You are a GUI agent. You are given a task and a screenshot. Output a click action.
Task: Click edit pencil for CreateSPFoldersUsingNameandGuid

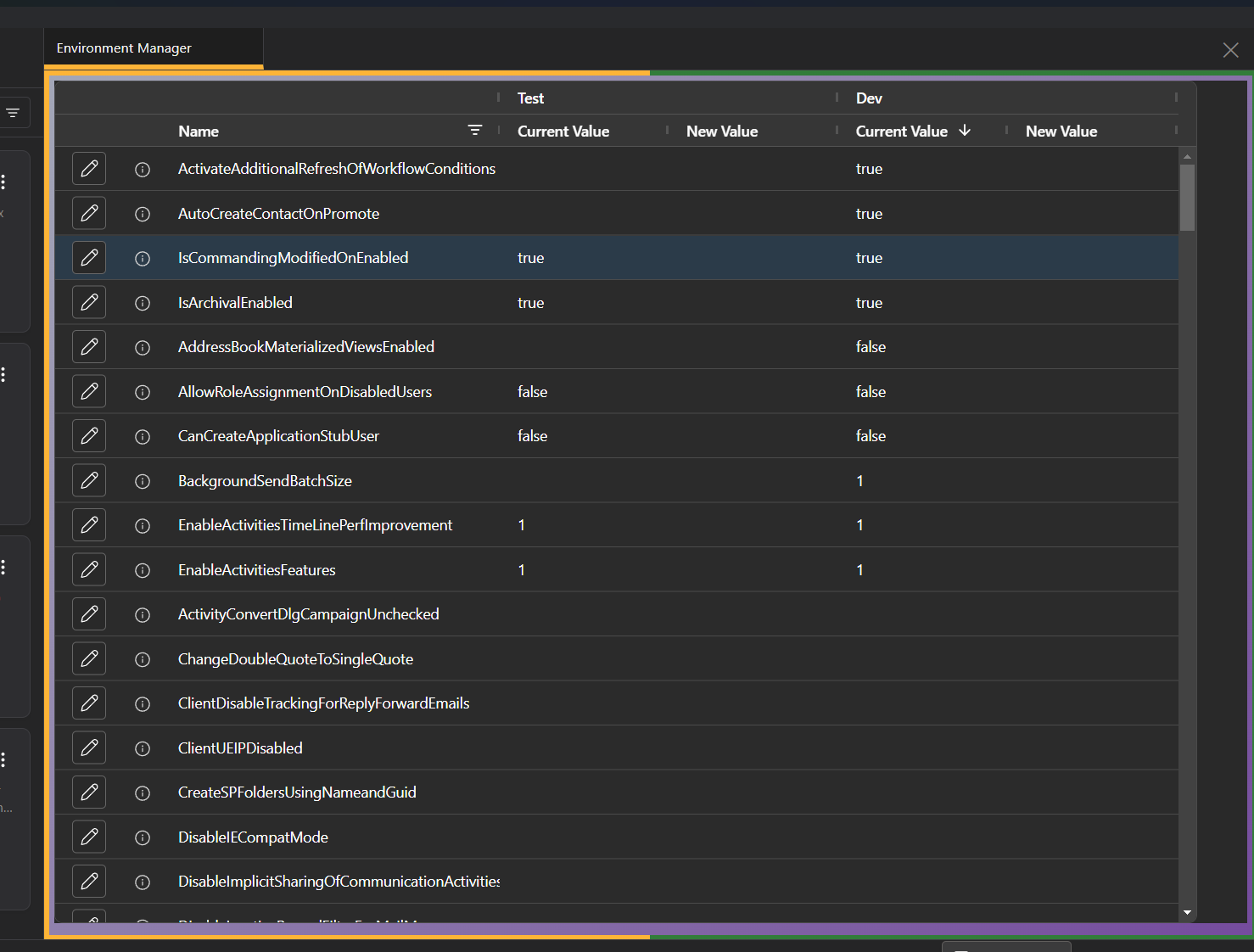89,792
